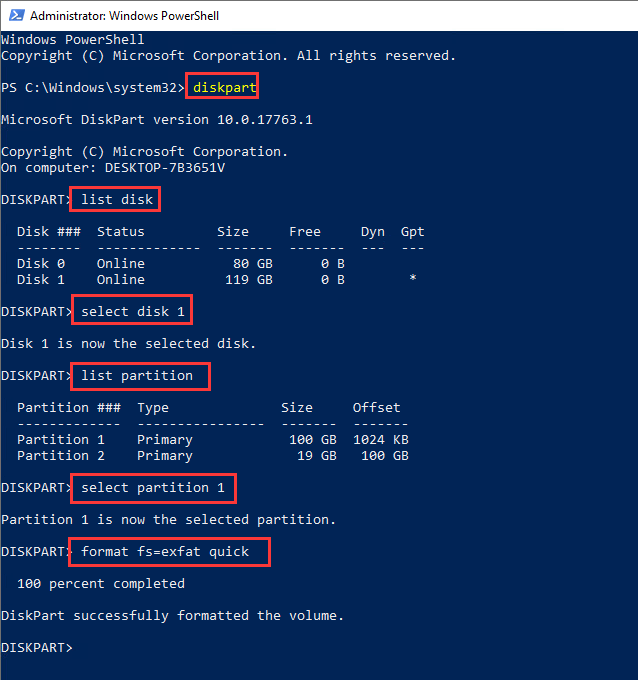The height and width of the screenshot is (680, 638).
Task: Click the DiskPart successfully formatted message
Action: tap(172, 616)
